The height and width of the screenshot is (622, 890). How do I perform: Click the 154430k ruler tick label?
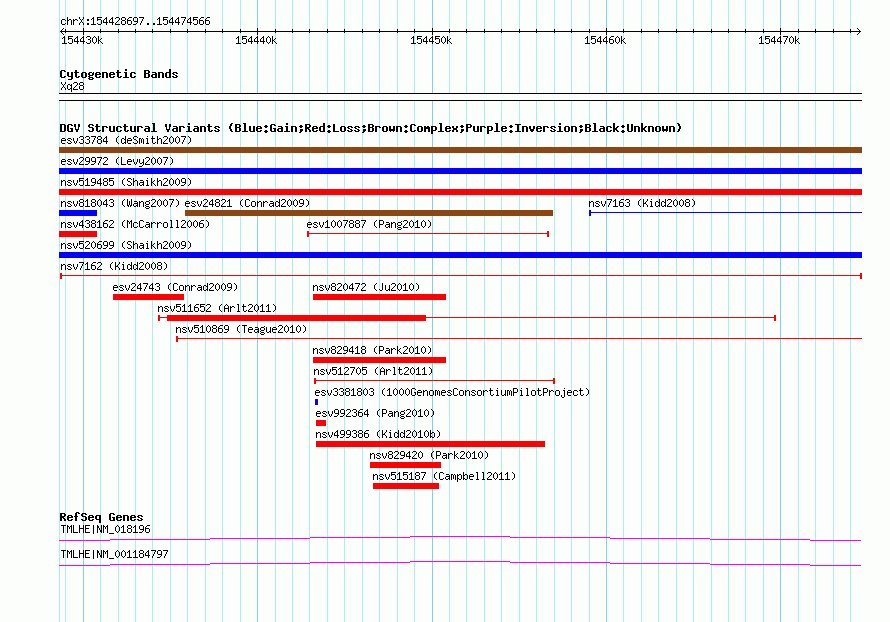point(82,40)
